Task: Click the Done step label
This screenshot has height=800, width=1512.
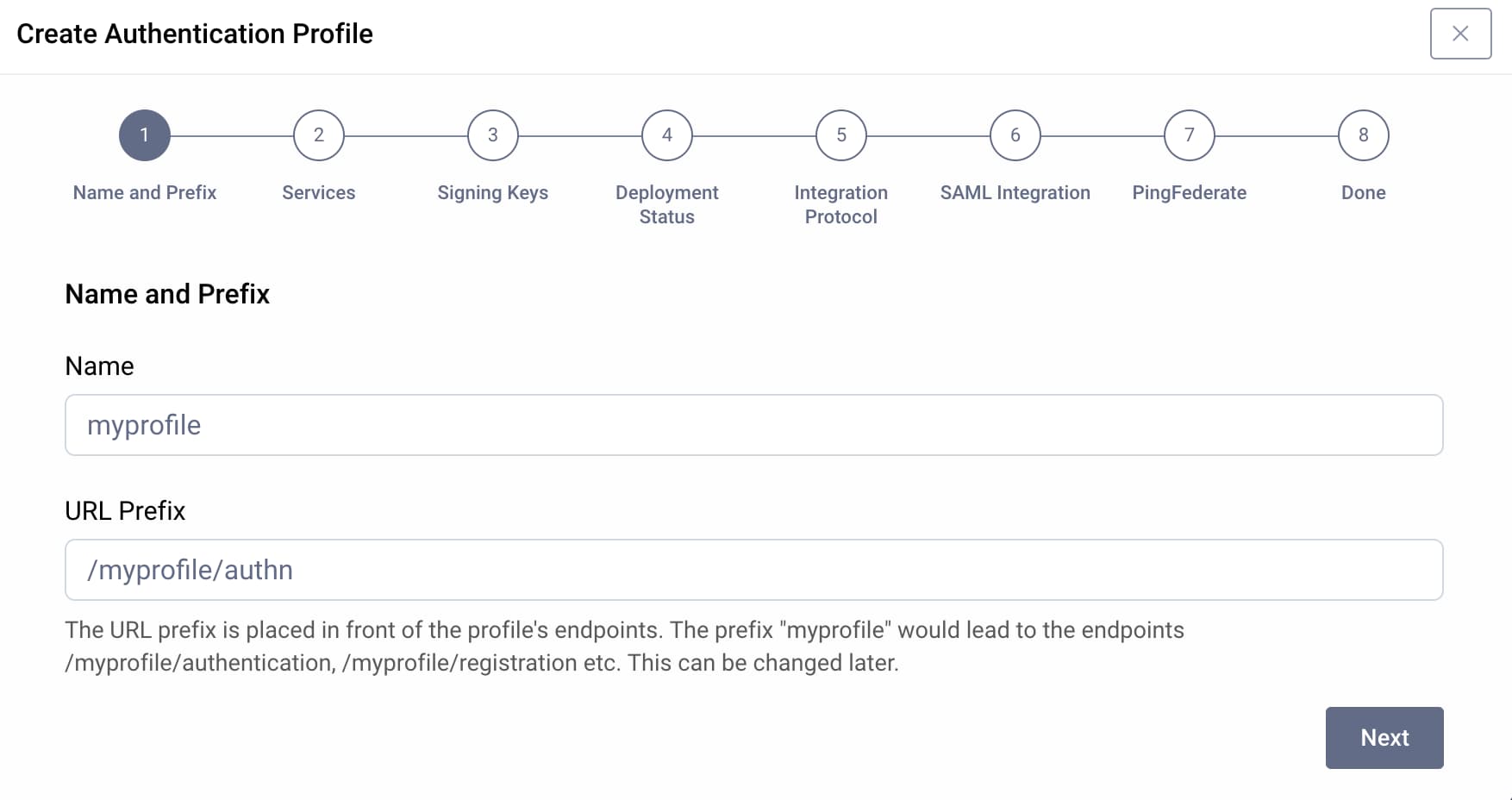Action: 1364,192
